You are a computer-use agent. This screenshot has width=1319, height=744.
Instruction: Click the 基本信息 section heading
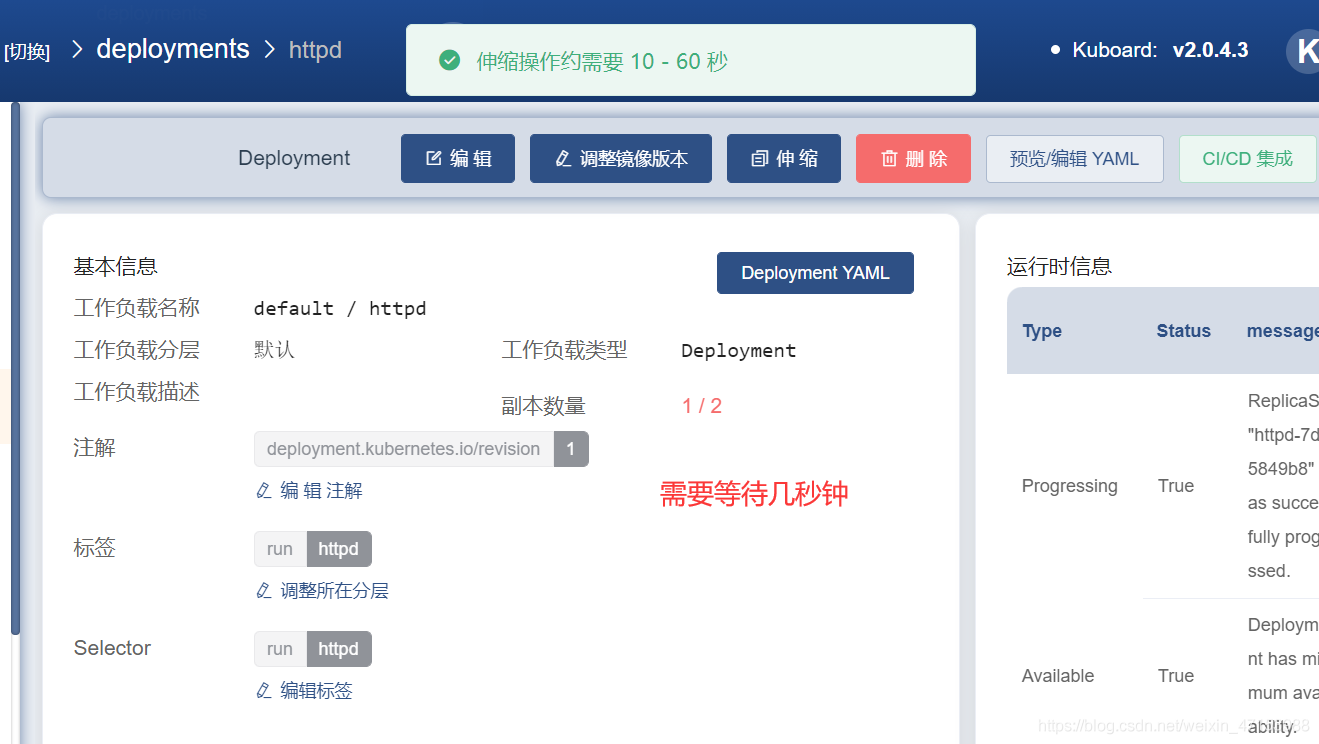116,267
